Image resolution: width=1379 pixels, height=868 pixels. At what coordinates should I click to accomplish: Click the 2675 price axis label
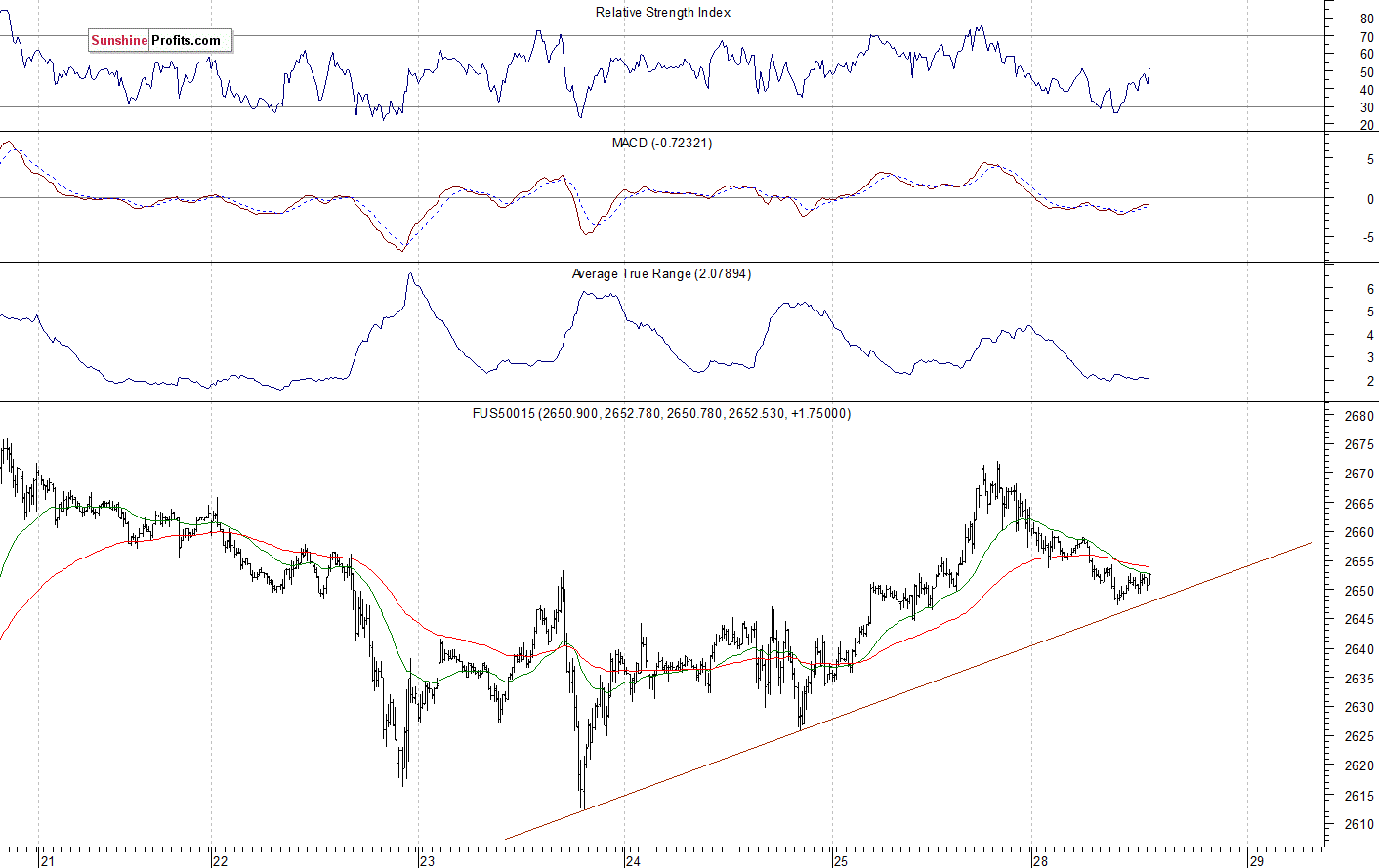pyautogui.click(x=1359, y=445)
